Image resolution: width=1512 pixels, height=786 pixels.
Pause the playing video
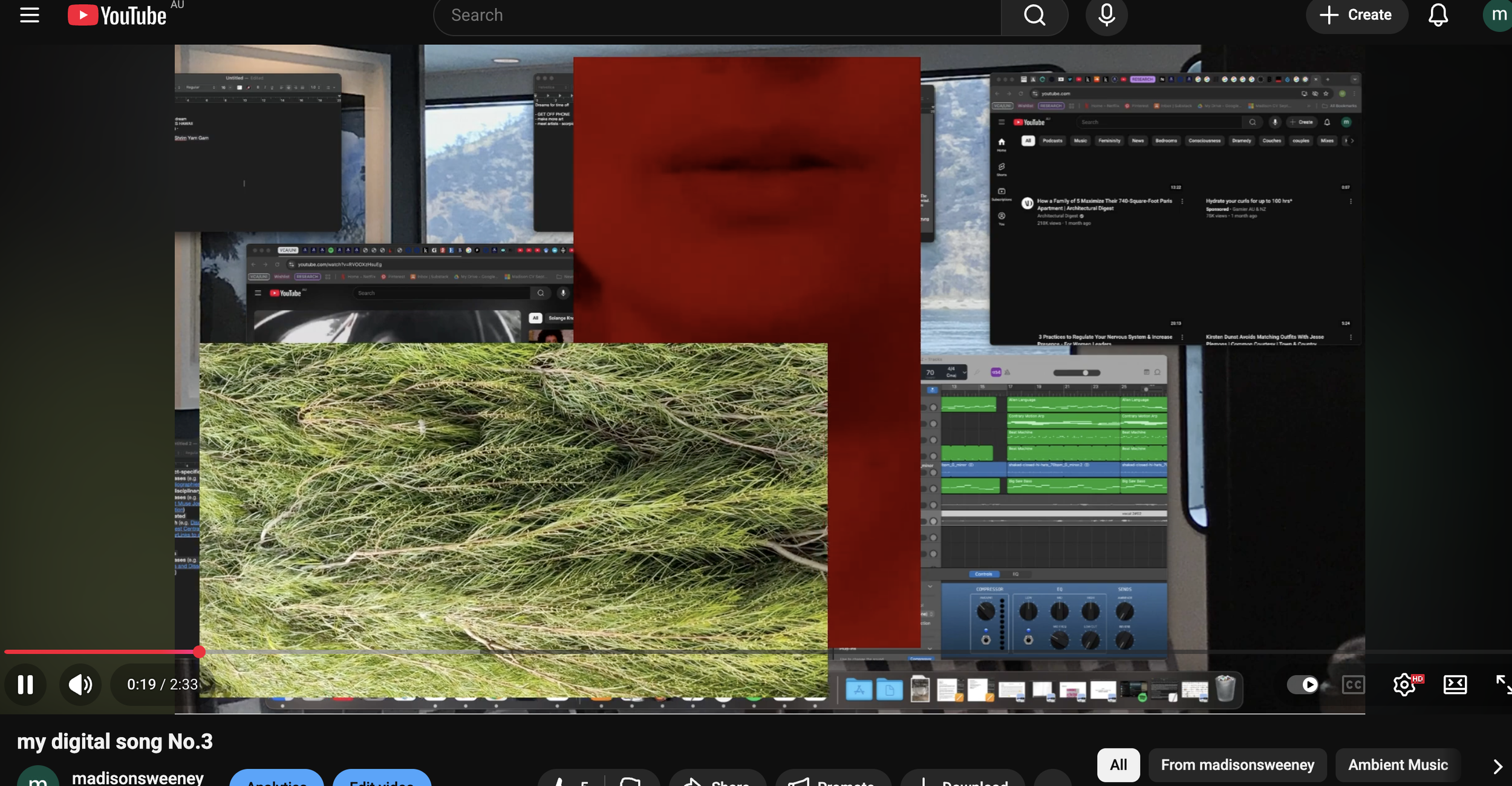click(x=25, y=684)
